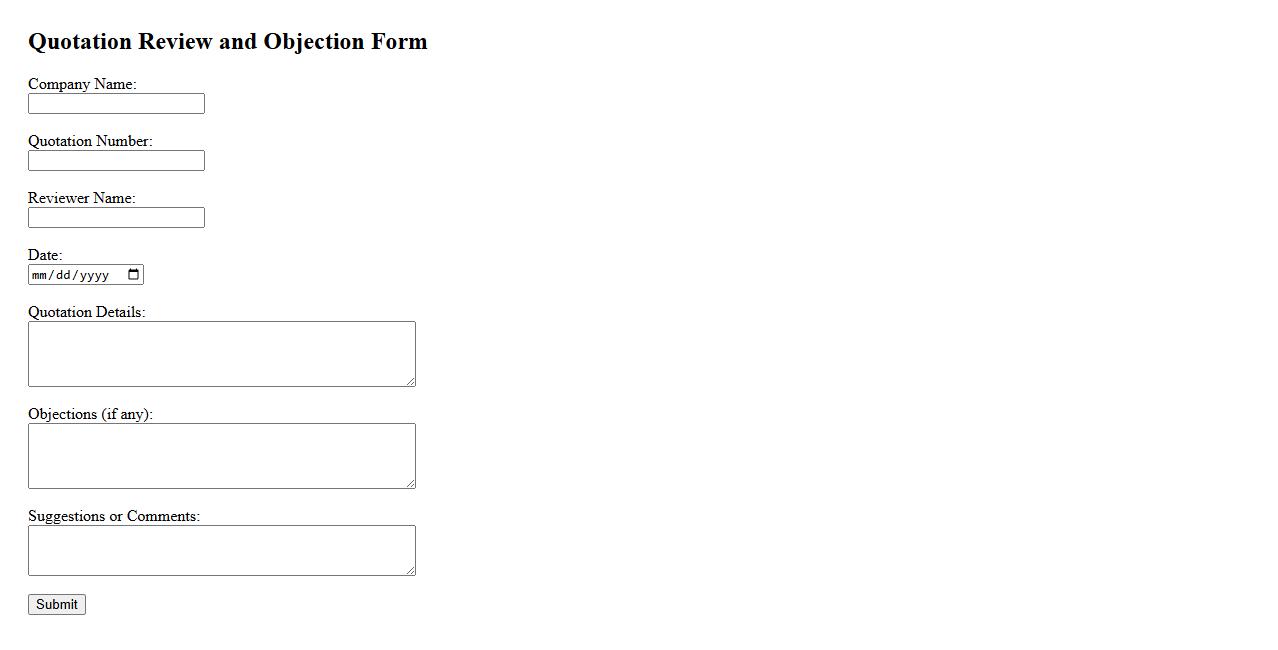Click the resize corner of Suggestions or Comments box

(410, 570)
